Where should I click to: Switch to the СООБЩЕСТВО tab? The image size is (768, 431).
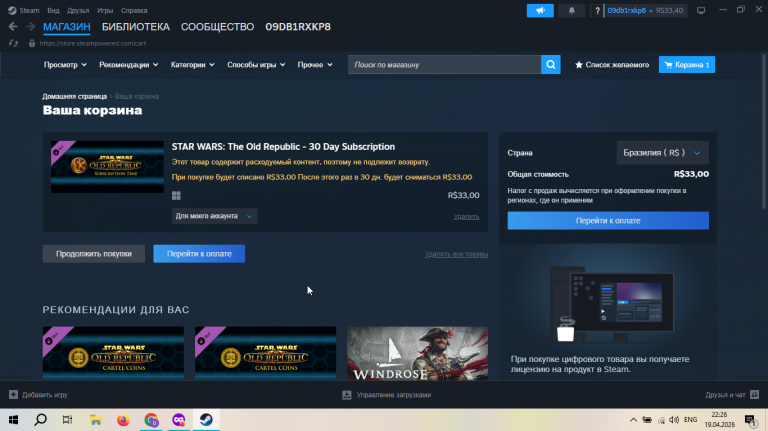pyautogui.click(x=217, y=27)
